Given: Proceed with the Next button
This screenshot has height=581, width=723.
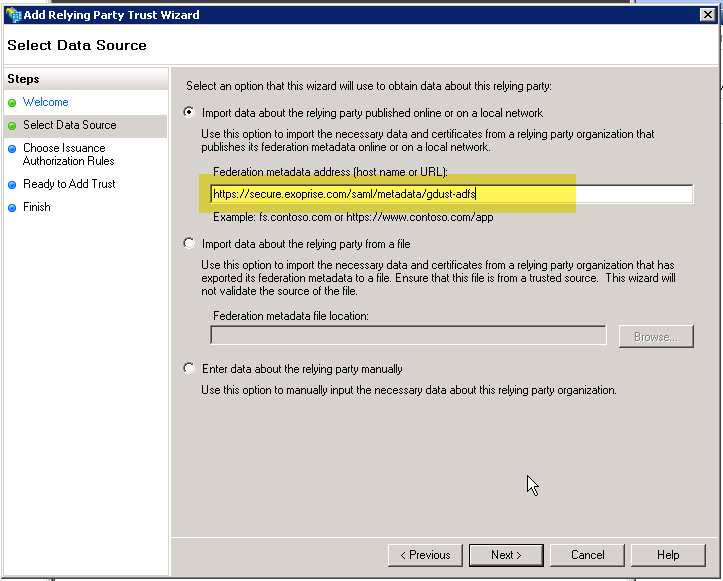Looking at the screenshot, I should click(x=506, y=555).
